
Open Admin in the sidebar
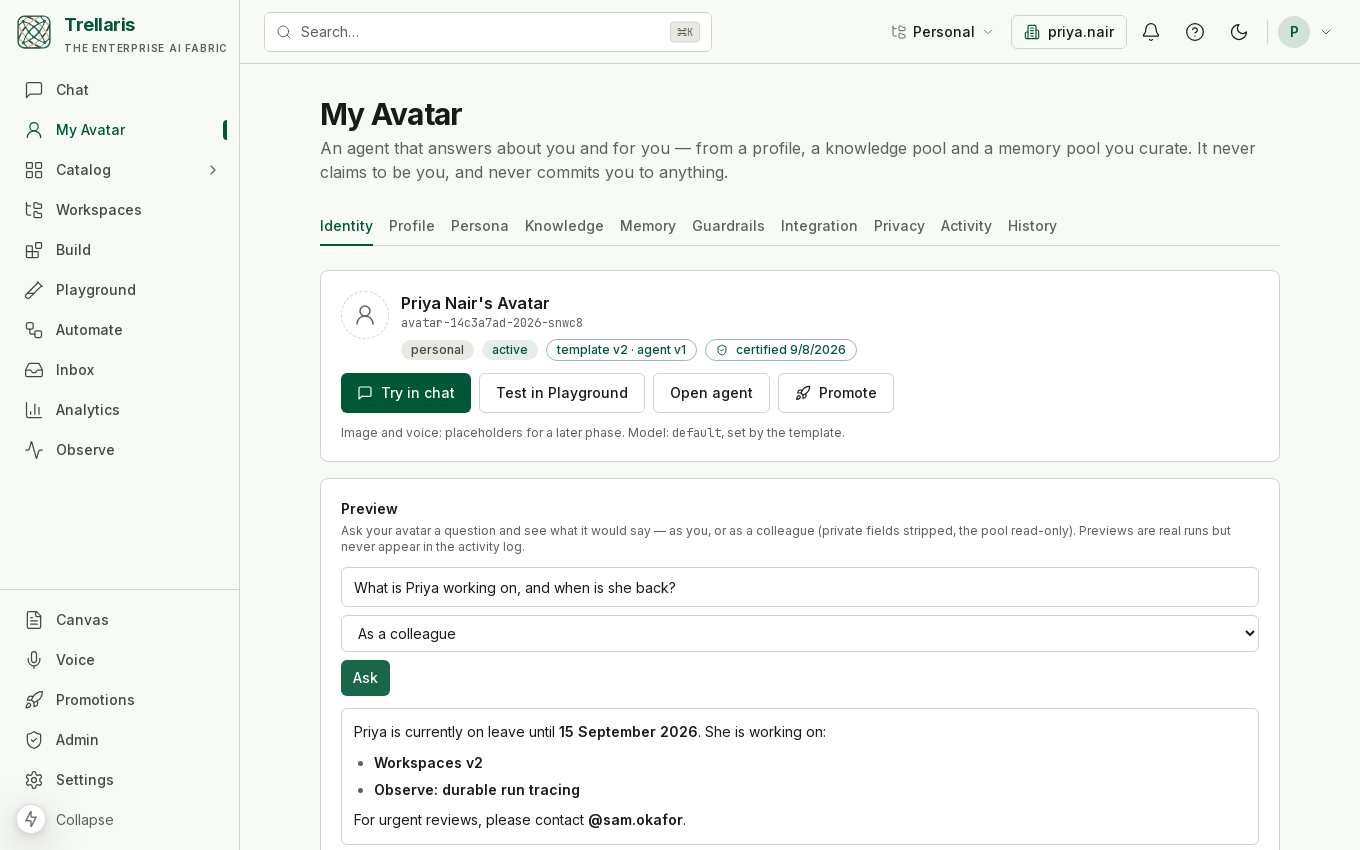pyautogui.click(x=120, y=740)
